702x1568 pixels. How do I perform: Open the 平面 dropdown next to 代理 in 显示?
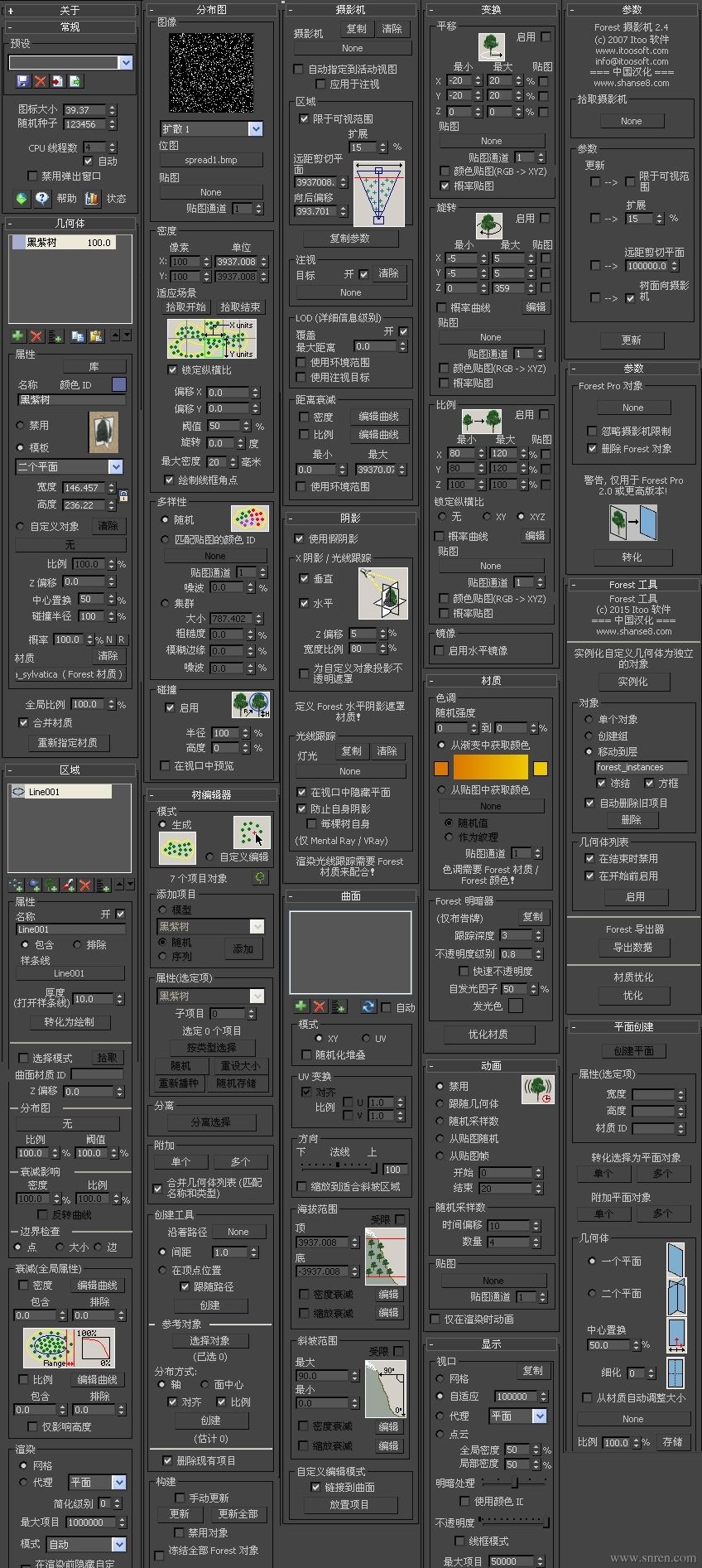pos(540,1416)
